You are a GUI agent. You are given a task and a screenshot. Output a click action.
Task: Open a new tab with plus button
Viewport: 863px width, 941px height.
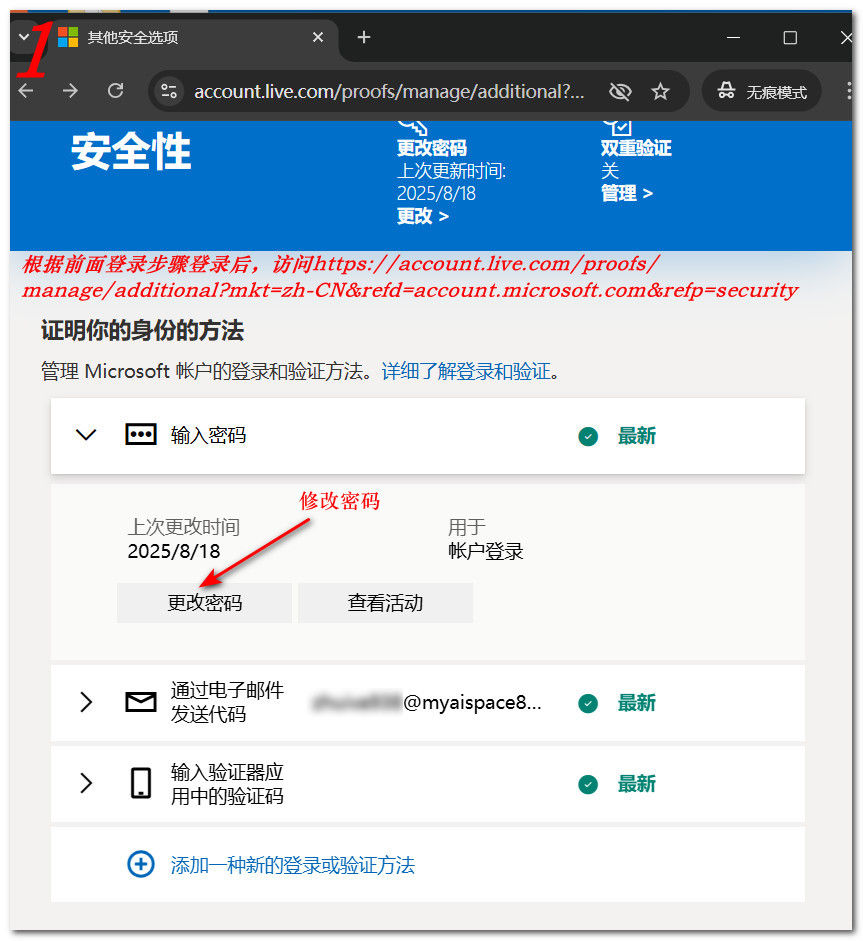364,37
